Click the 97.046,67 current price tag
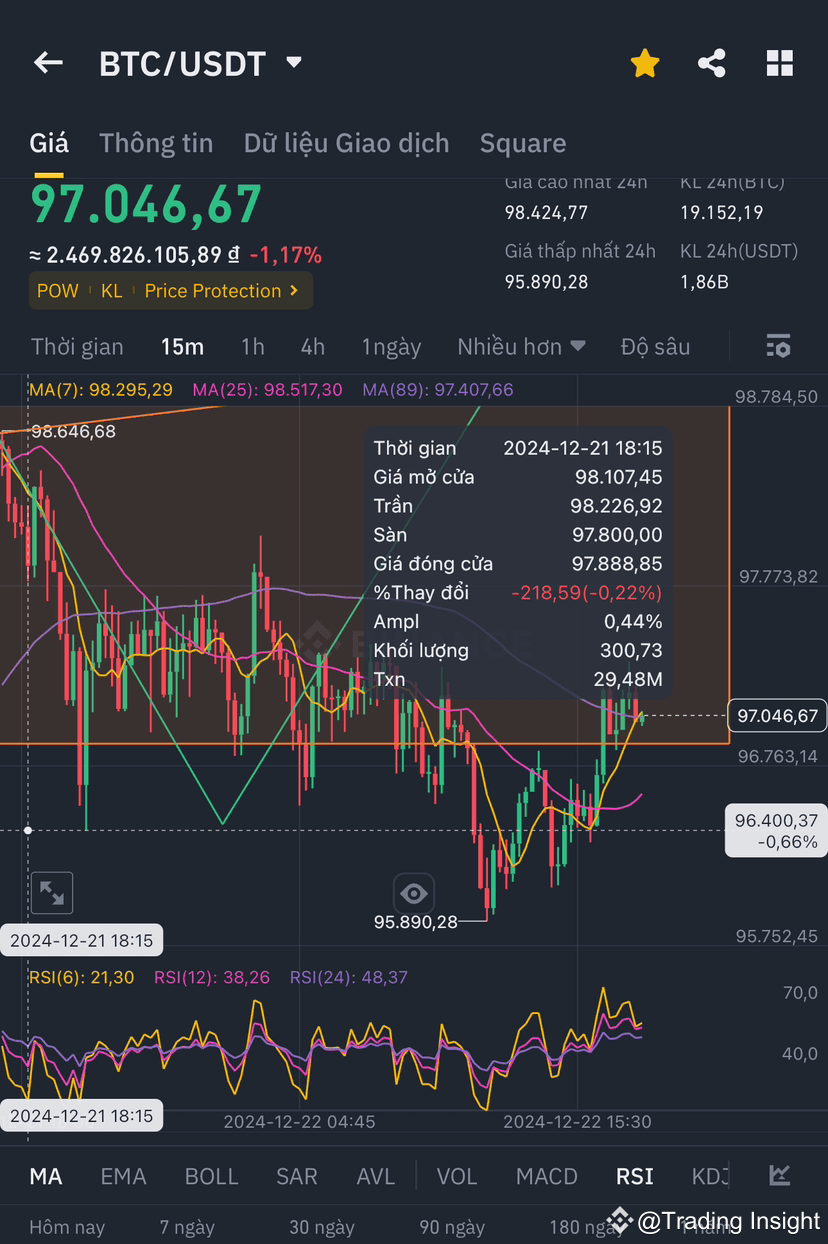This screenshot has width=828, height=1244. [x=778, y=715]
